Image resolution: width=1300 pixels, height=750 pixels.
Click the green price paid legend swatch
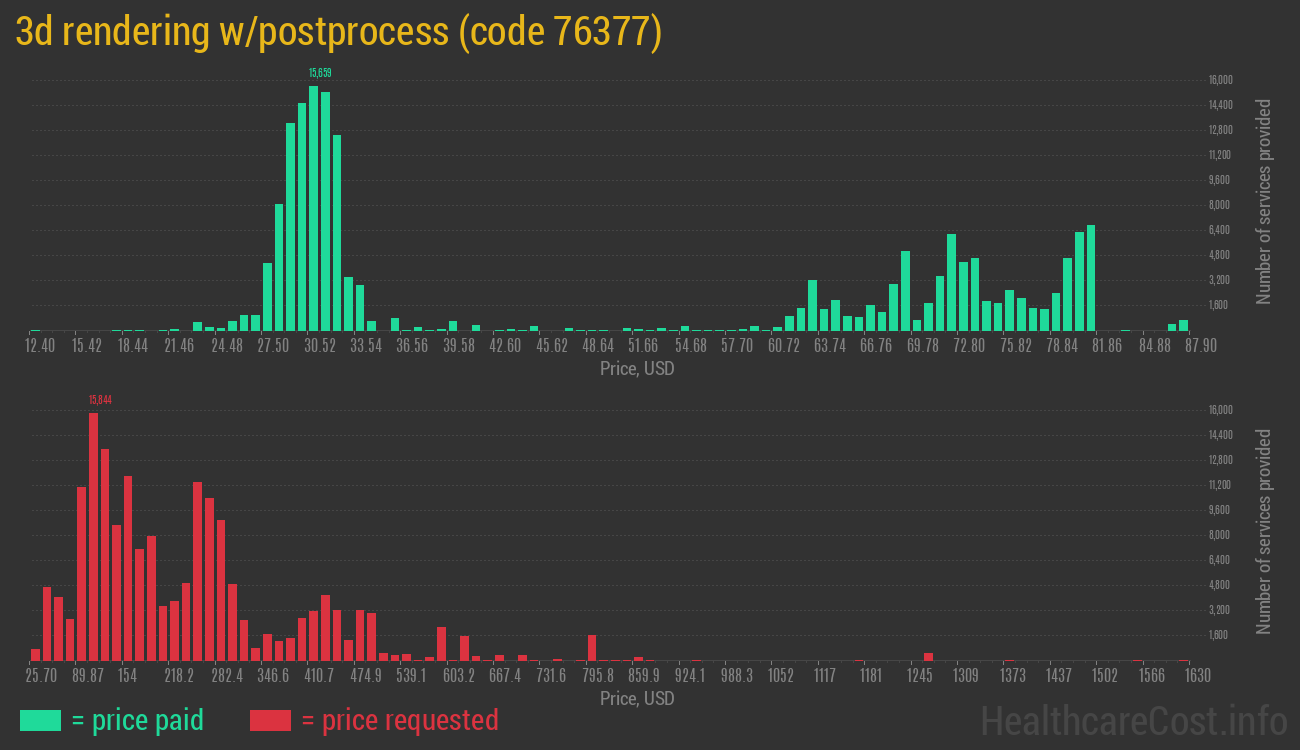(x=40, y=720)
